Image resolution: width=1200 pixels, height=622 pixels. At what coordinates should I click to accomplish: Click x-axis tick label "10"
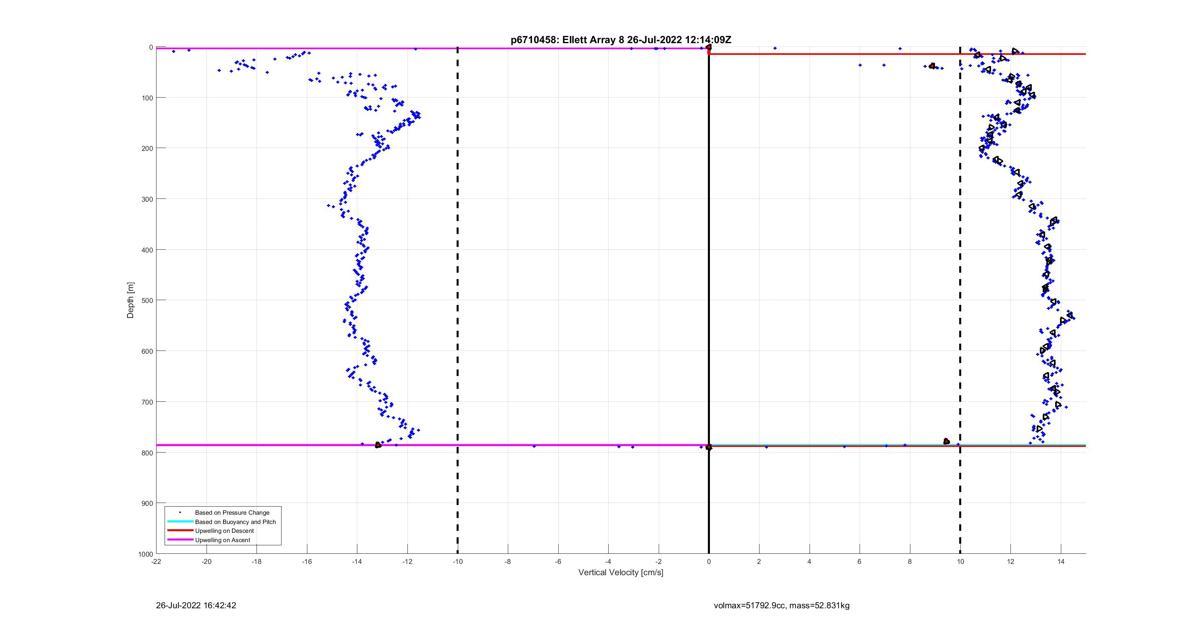coord(960,561)
